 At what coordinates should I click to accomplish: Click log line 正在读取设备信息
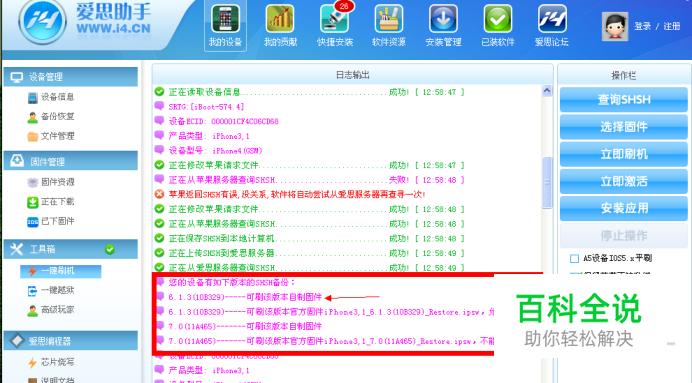click(x=310, y=92)
